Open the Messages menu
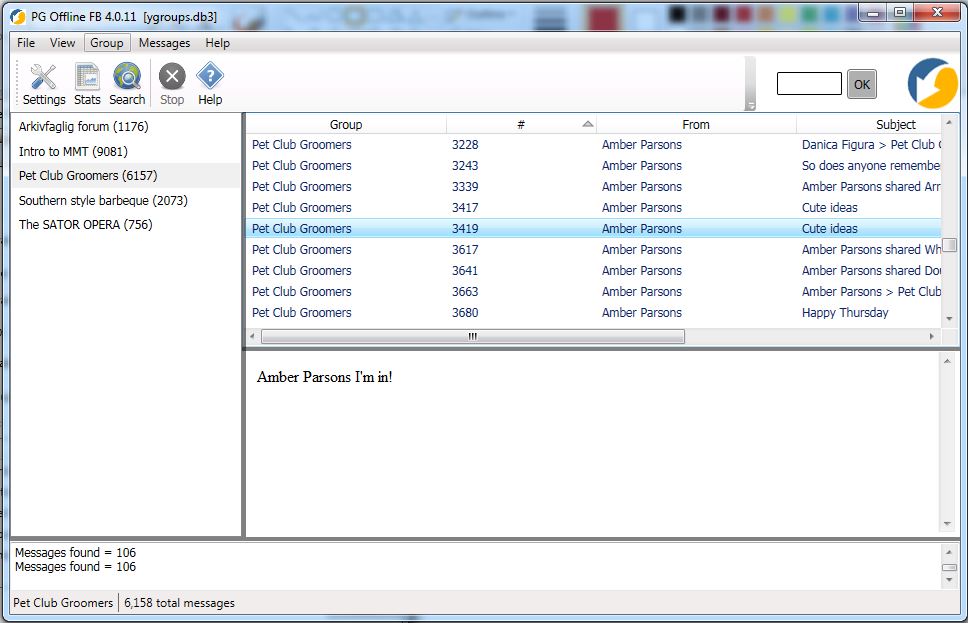This screenshot has height=623, width=968. (164, 43)
